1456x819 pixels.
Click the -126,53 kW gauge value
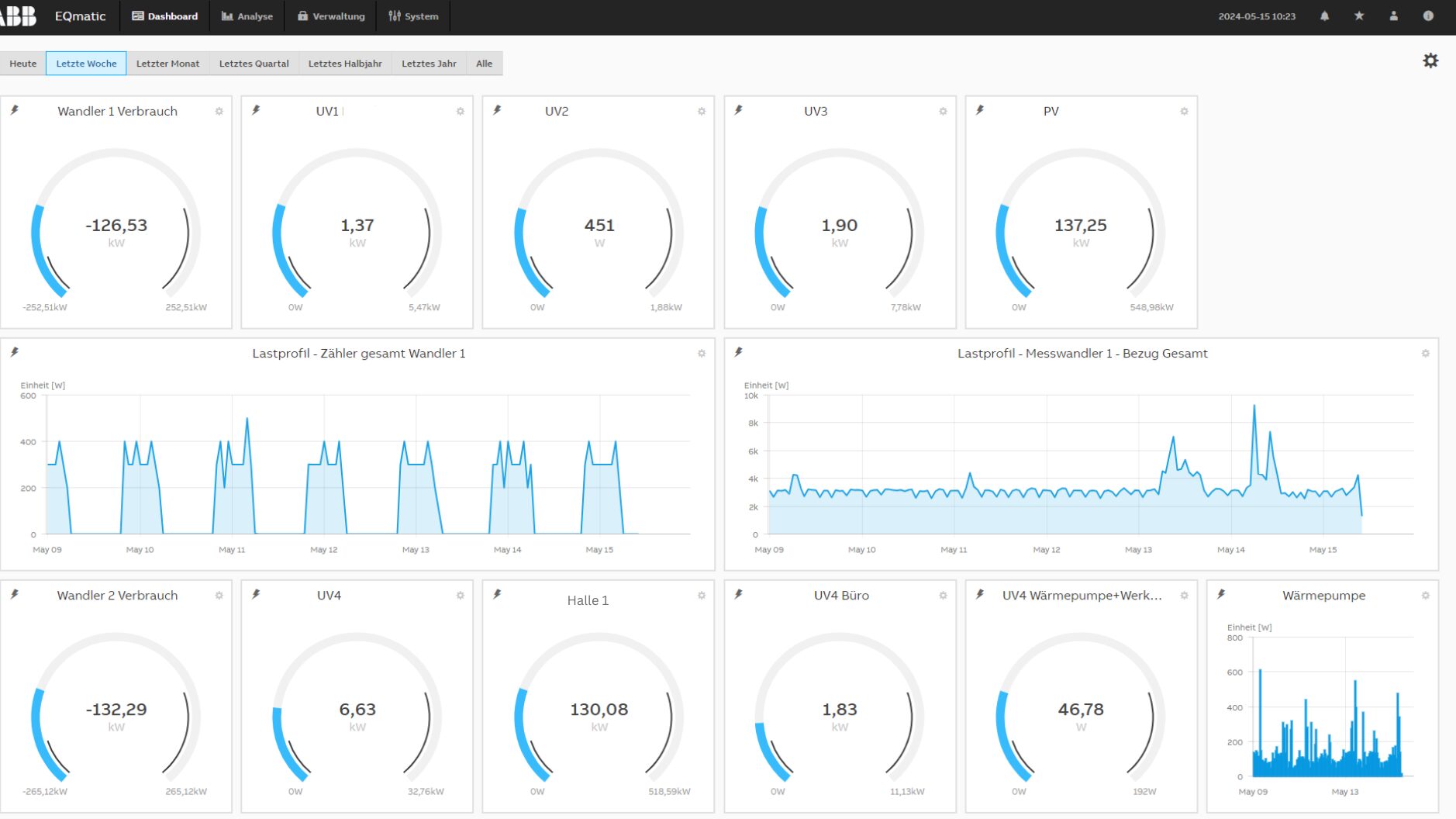point(116,225)
